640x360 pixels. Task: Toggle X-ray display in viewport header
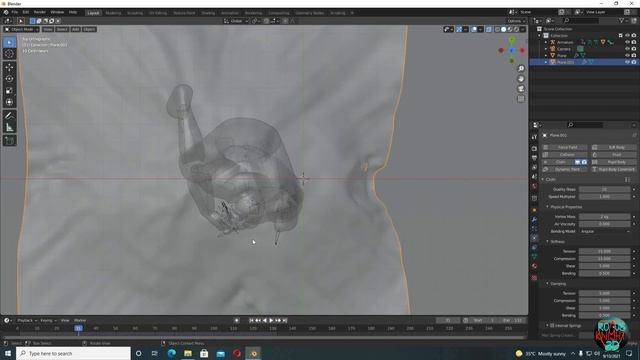point(489,29)
